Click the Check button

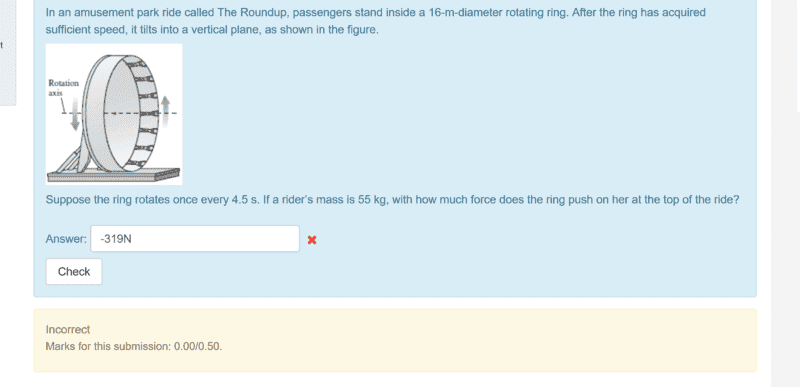[74, 272]
